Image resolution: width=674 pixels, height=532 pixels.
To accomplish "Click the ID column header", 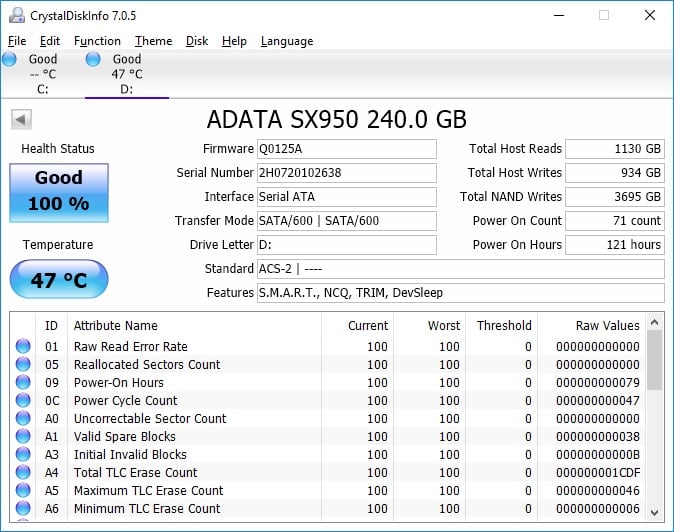I will [51, 326].
